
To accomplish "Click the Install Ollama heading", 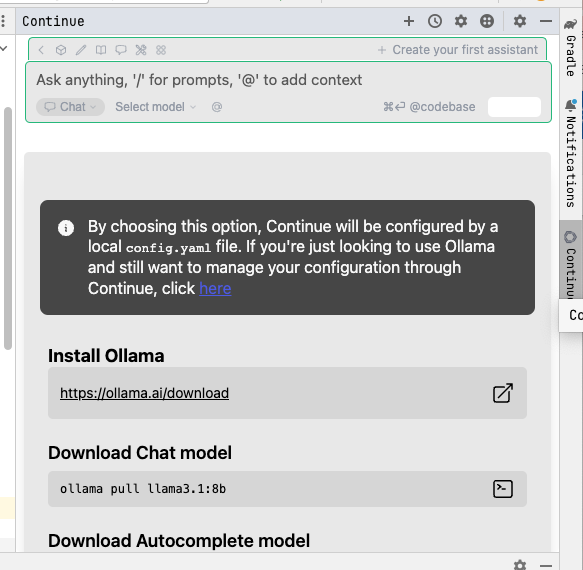I will 106,356.
